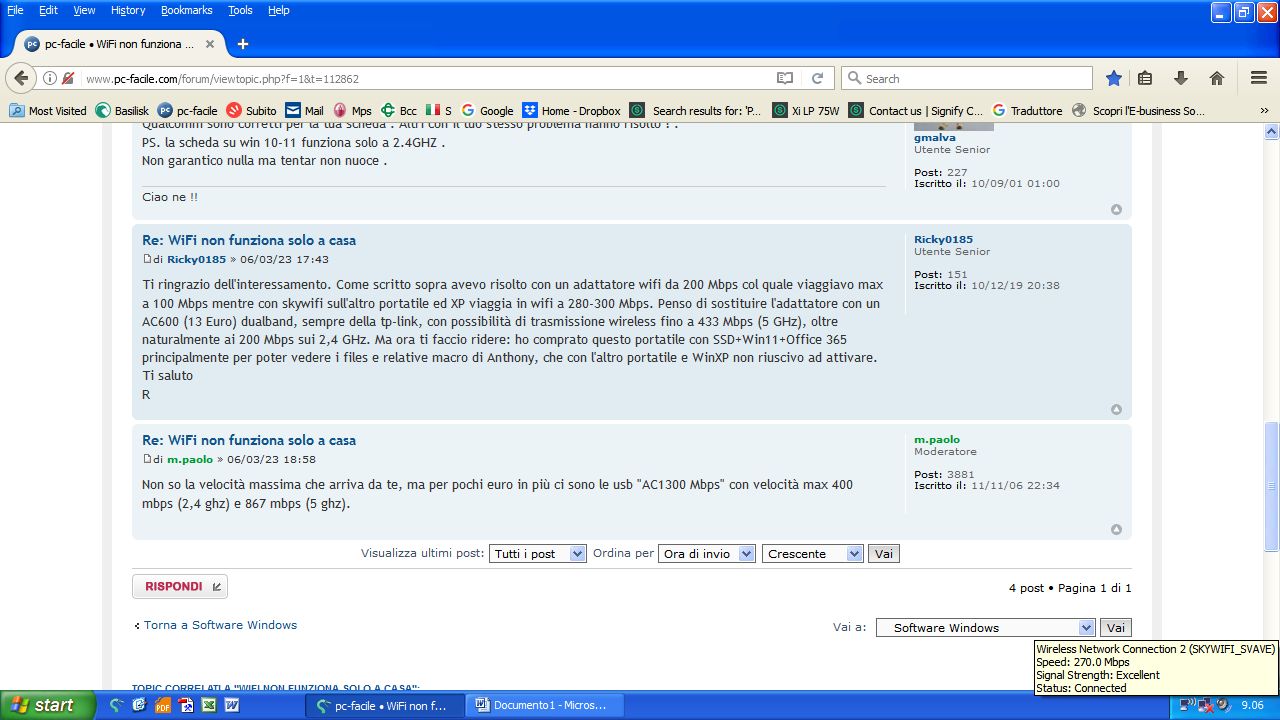This screenshot has width=1280, height=720.
Task: Expand the Ora di invio sort dropdown
Action: pos(706,553)
